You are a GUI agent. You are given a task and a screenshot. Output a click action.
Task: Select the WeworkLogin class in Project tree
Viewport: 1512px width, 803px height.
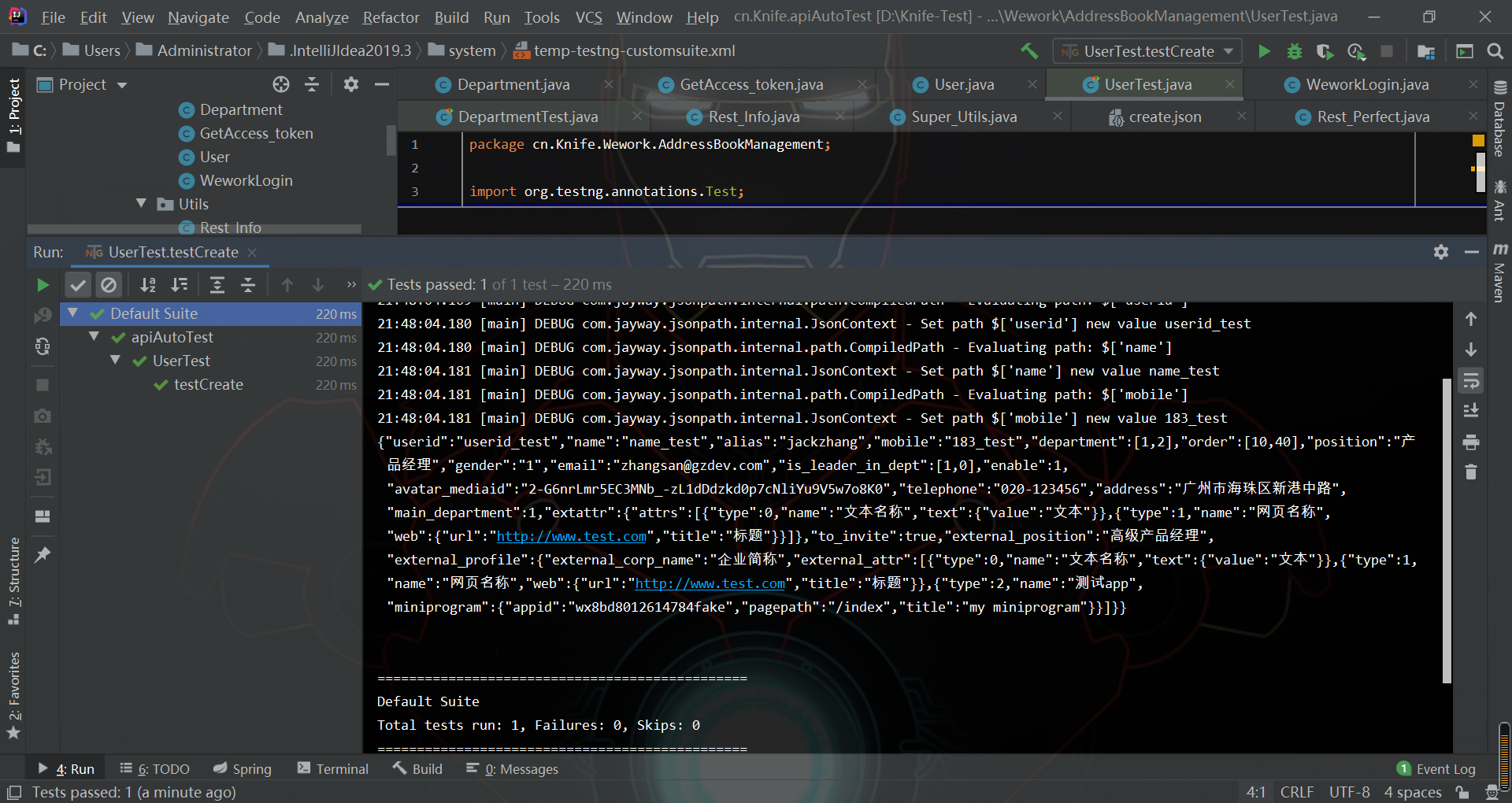[x=246, y=180]
